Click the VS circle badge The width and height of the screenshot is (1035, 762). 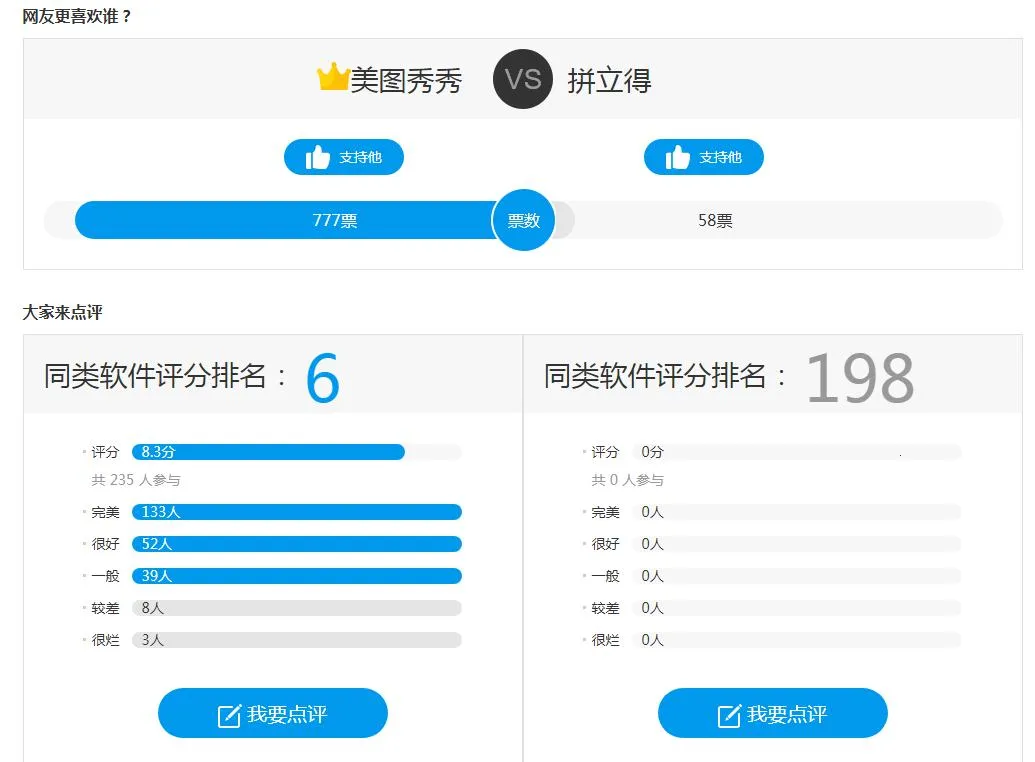pos(523,79)
